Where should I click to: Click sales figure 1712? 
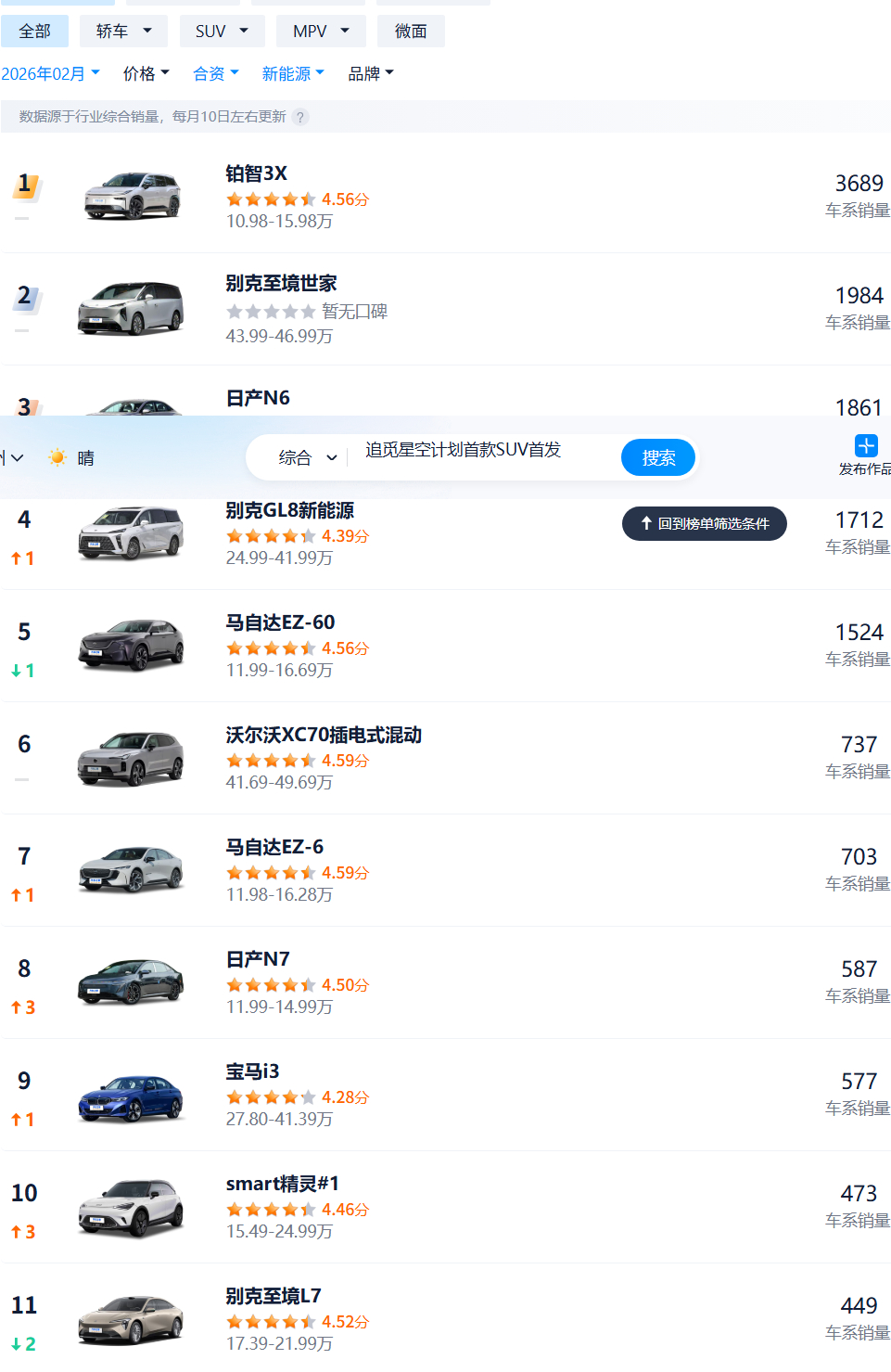[x=859, y=519]
